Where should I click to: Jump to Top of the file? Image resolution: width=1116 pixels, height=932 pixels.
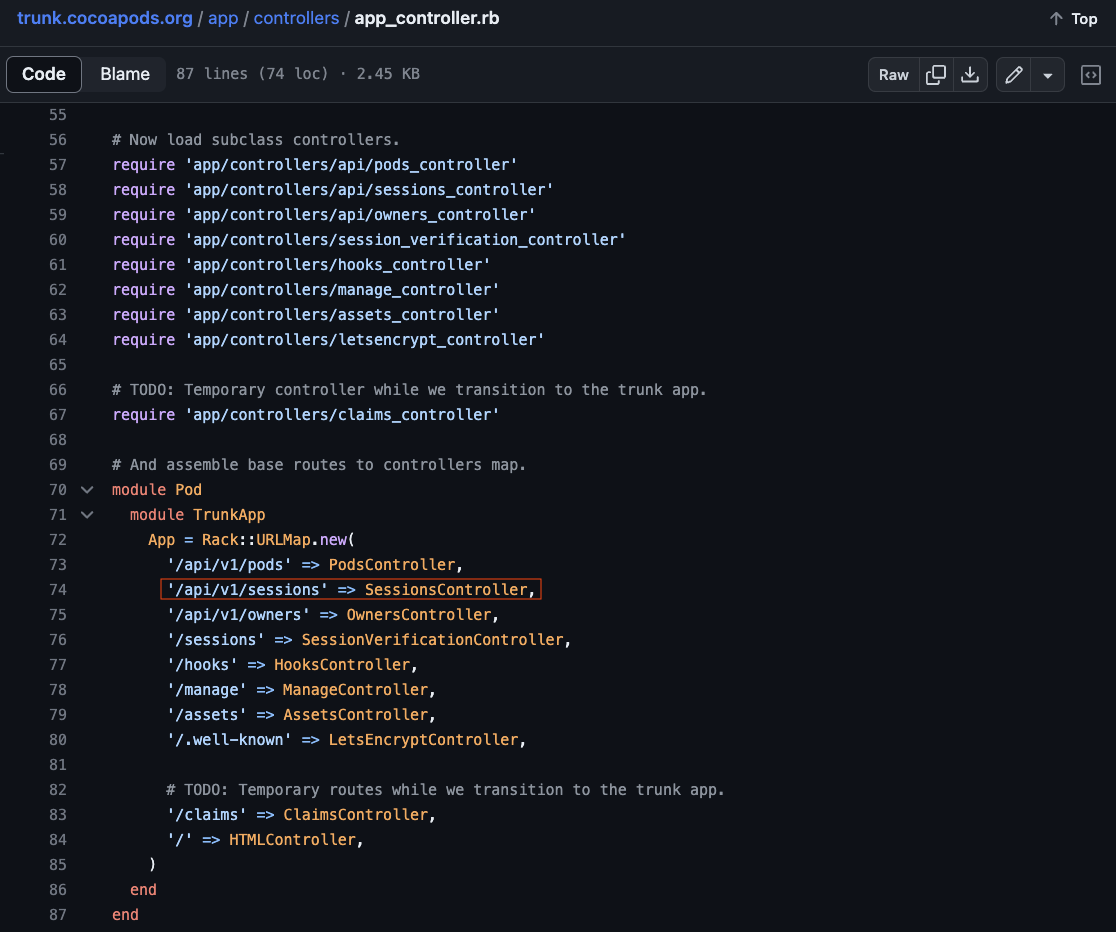coord(1073,19)
